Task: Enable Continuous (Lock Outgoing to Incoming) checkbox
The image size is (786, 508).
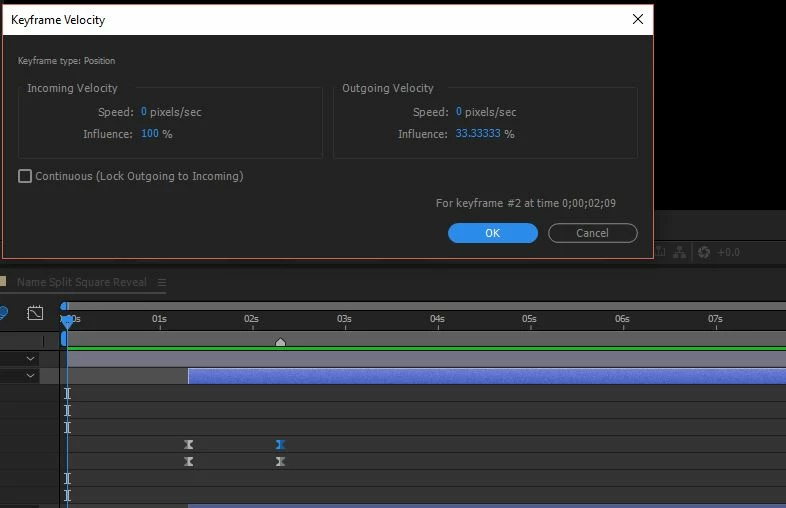Action: (25, 176)
